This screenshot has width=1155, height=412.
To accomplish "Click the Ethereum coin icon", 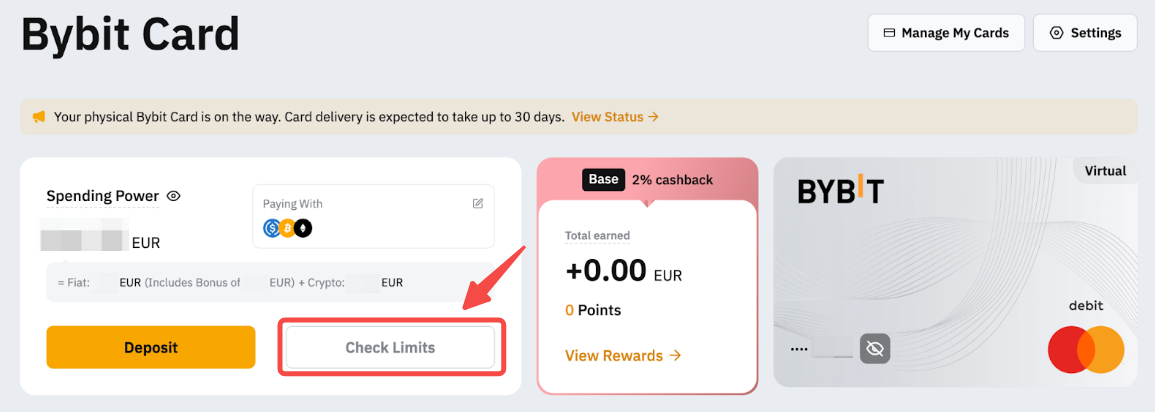I will pos(302,228).
